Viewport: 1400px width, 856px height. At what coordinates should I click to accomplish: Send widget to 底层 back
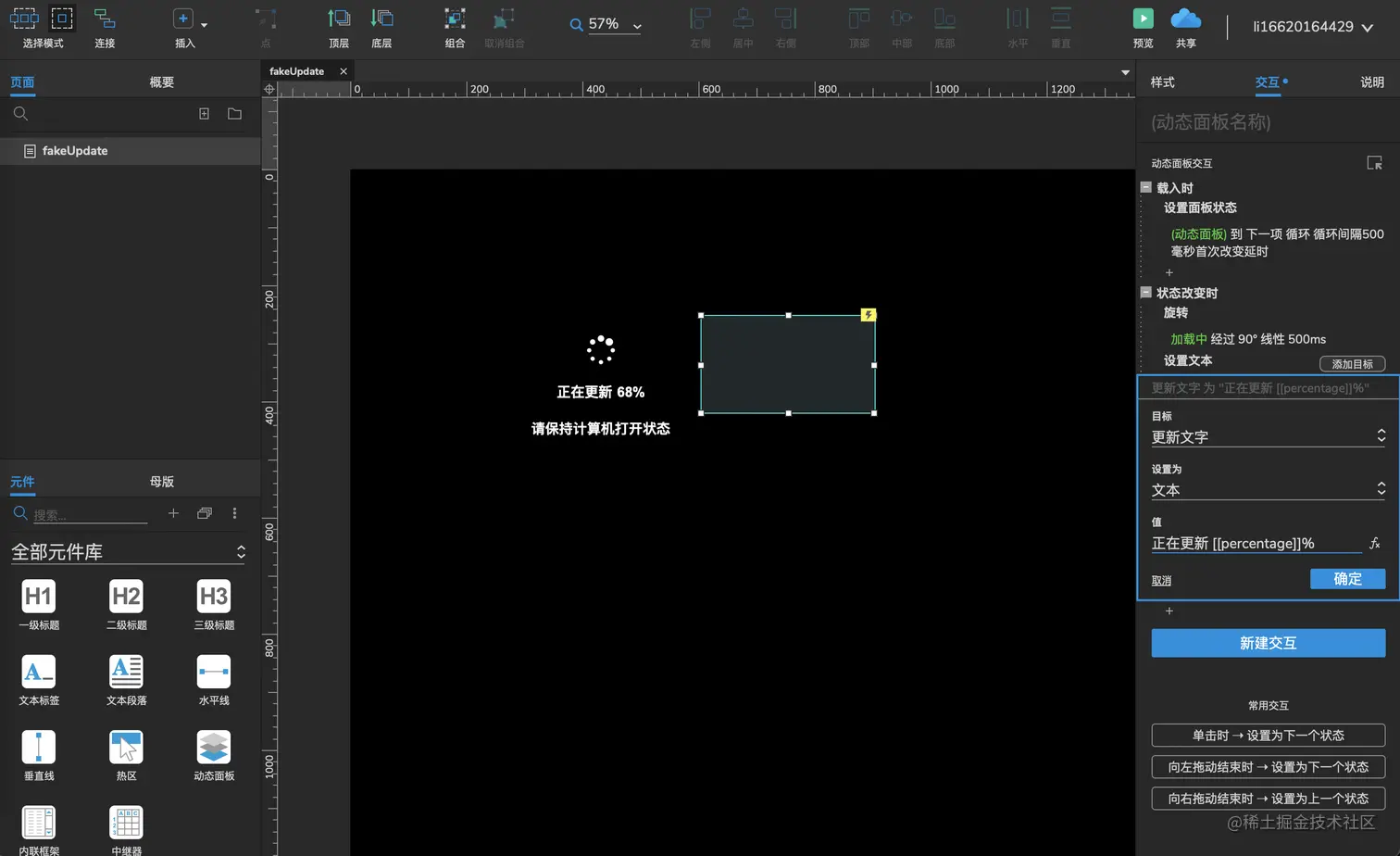coord(381,28)
